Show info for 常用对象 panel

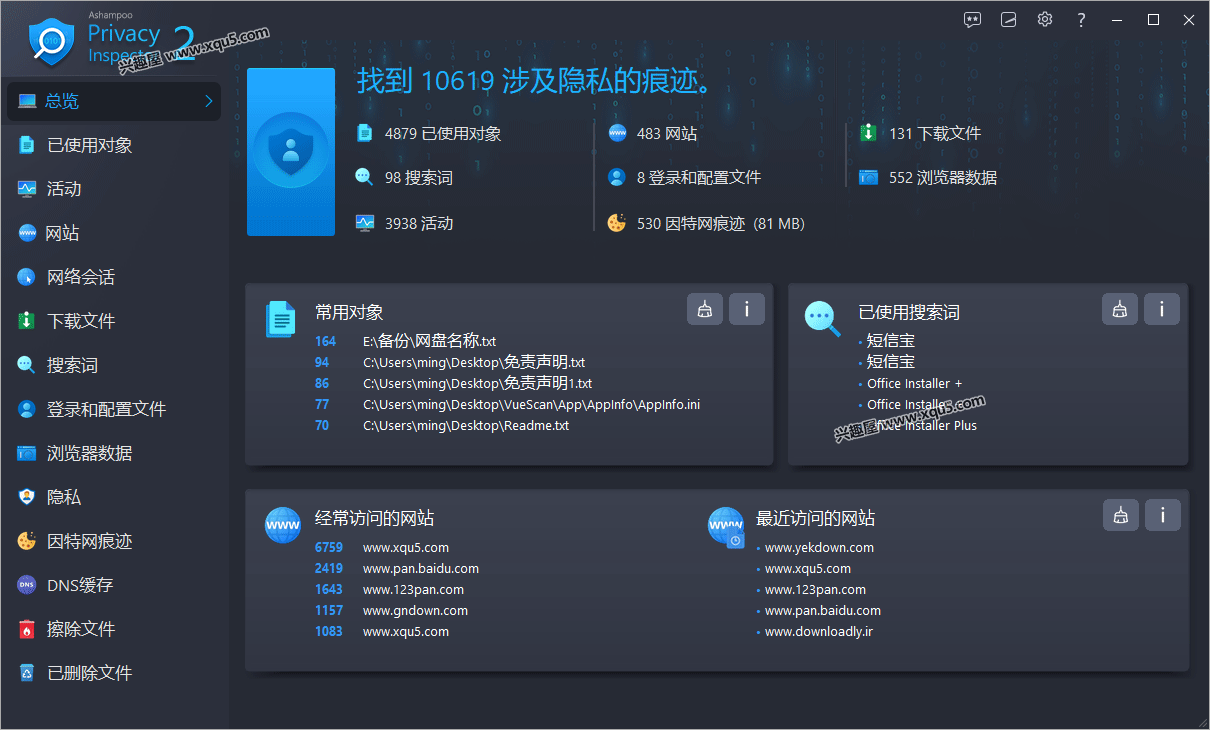click(x=747, y=310)
